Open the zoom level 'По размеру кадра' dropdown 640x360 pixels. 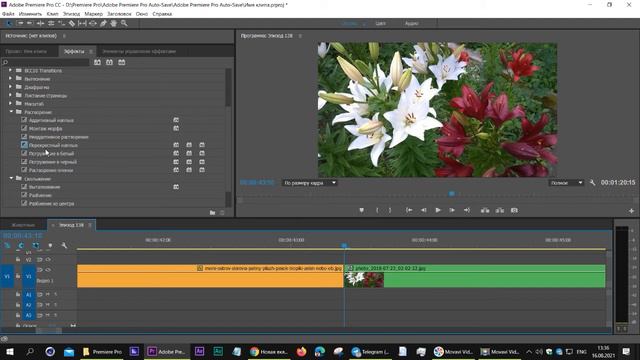coord(309,183)
